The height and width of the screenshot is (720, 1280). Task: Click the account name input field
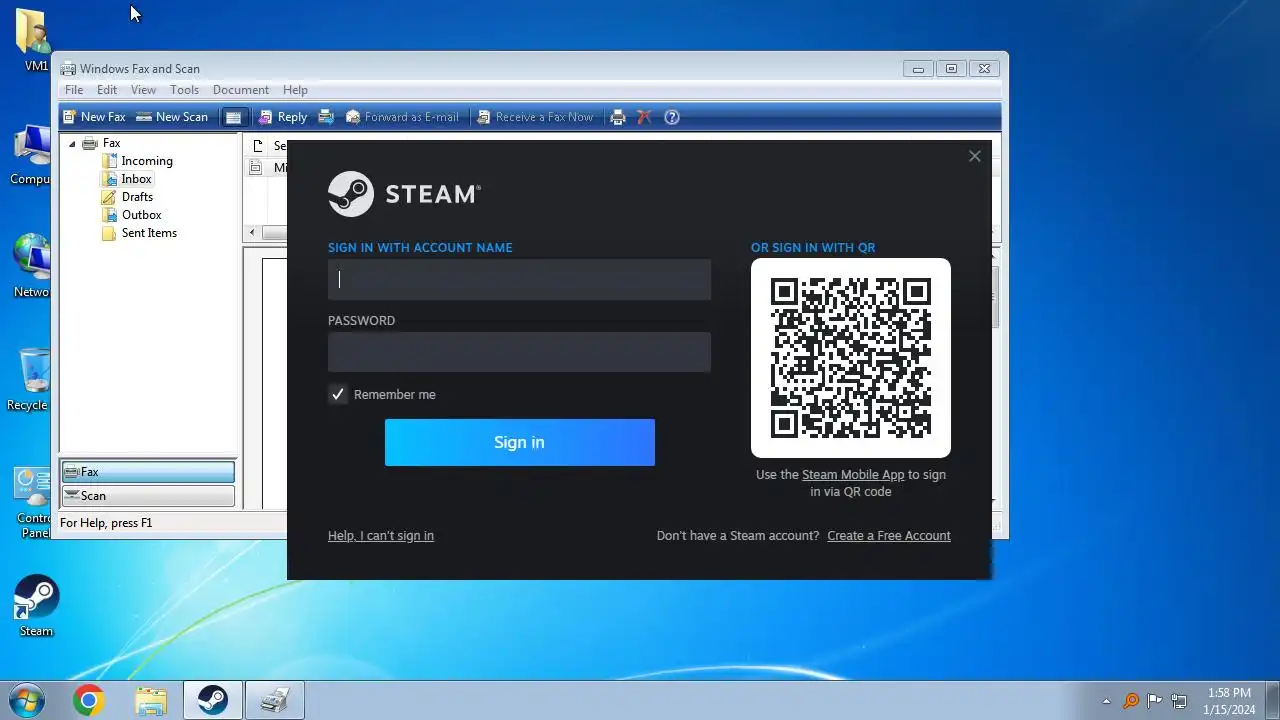tap(519, 280)
